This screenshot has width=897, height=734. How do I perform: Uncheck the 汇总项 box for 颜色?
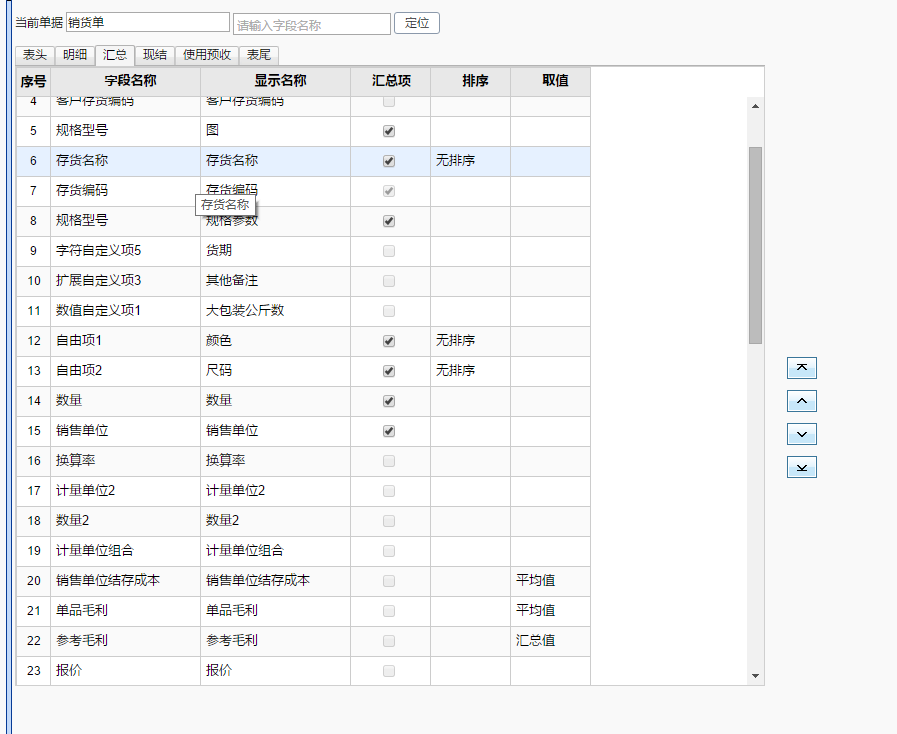pos(389,341)
